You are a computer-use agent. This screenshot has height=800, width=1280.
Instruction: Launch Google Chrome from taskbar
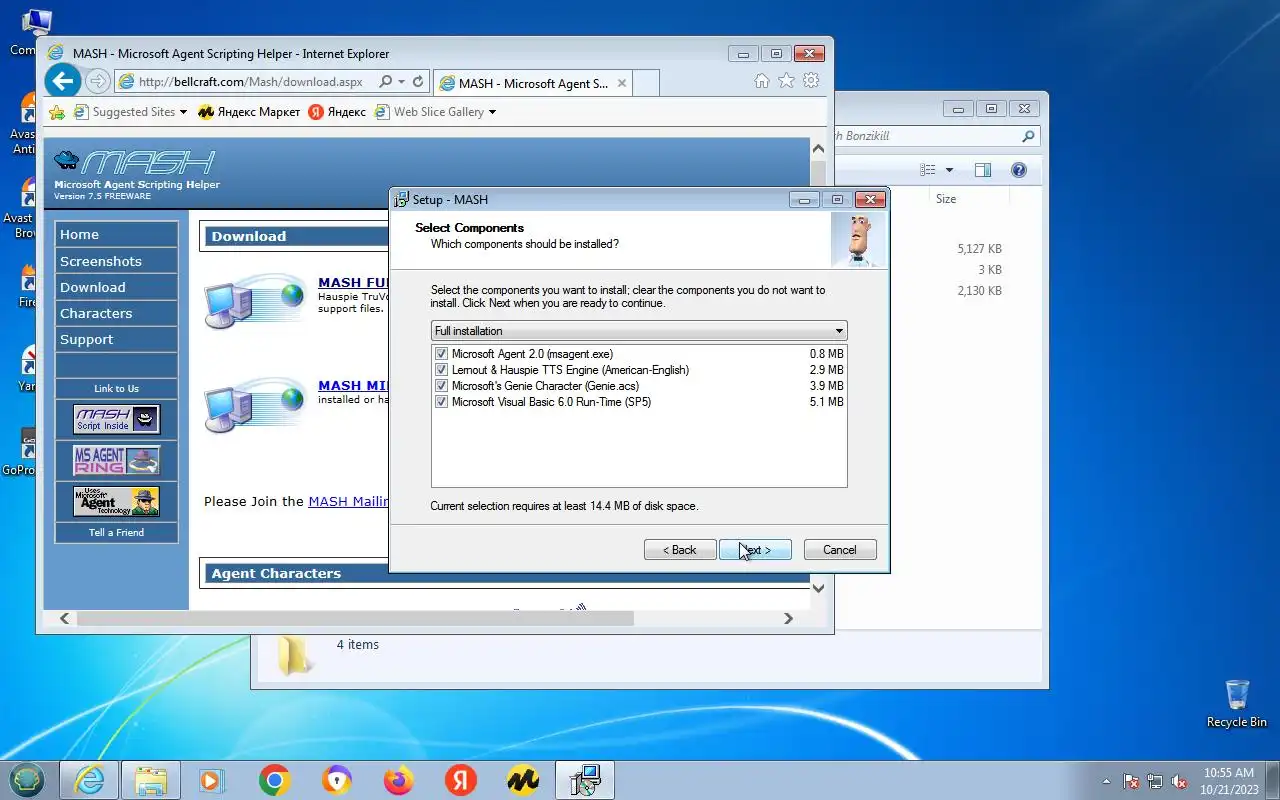point(274,781)
